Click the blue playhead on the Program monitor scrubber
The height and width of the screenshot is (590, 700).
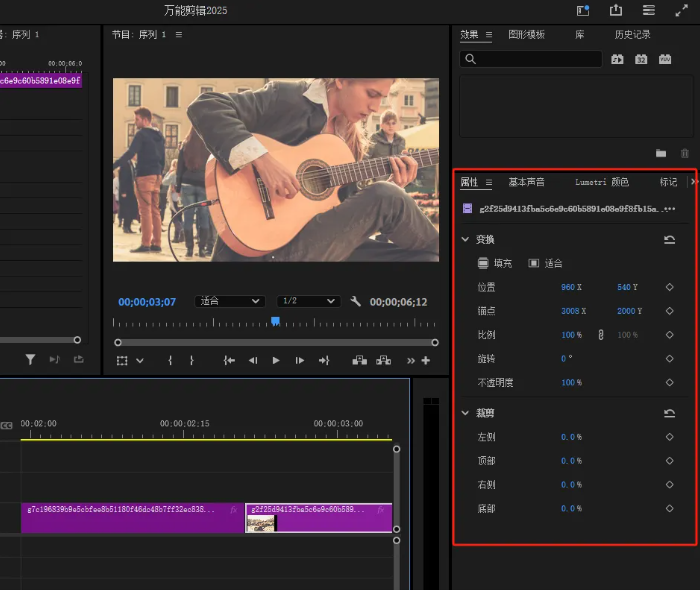tap(275, 321)
